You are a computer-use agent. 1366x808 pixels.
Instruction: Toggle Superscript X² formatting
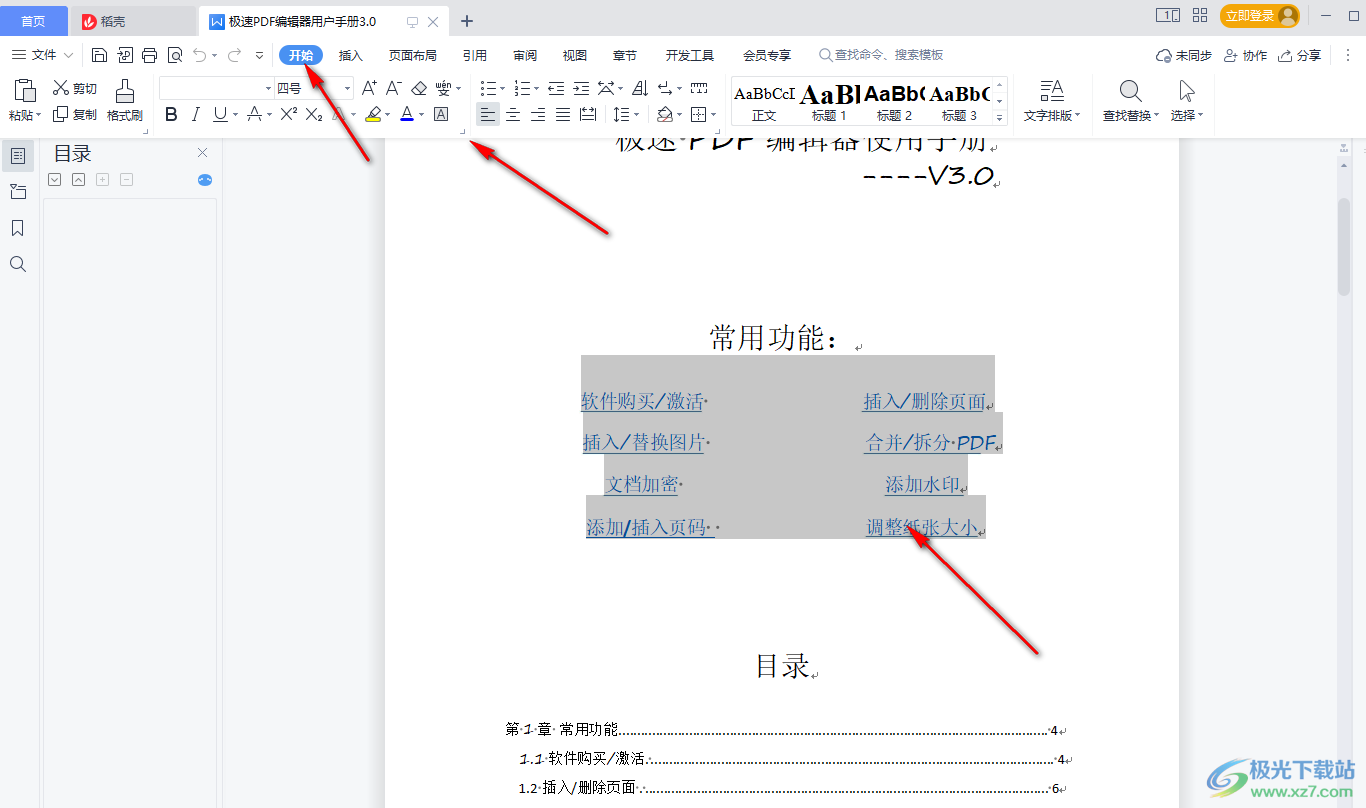coord(288,115)
